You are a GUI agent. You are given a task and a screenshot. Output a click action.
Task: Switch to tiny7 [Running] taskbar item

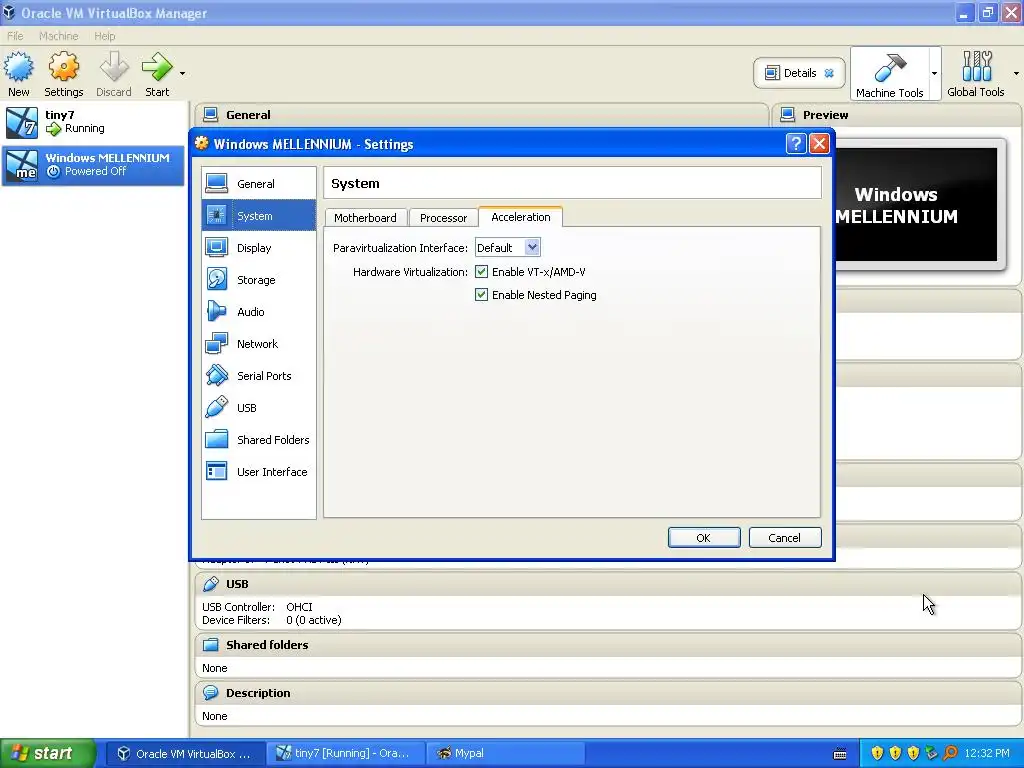pyautogui.click(x=345, y=754)
